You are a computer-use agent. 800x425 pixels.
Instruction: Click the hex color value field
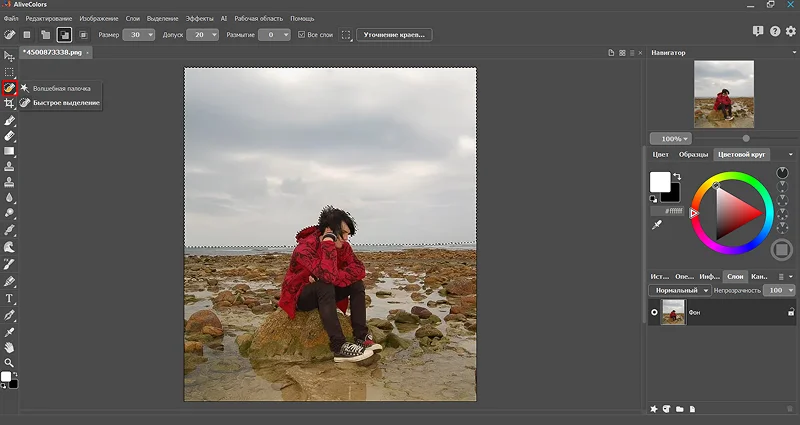point(667,211)
